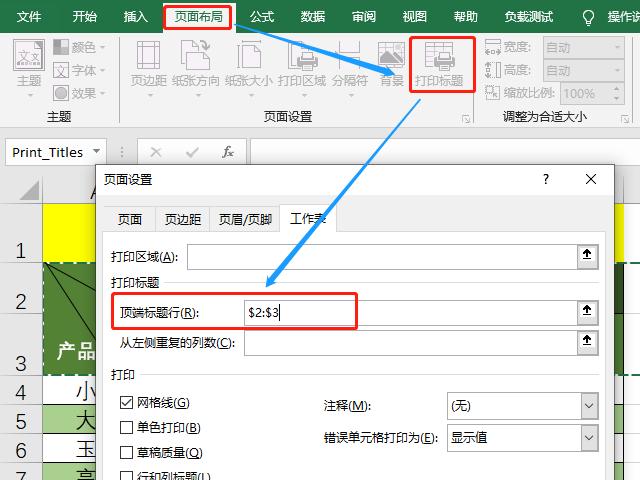This screenshot has width=640, height=480.
Task: Open 页面设置 dialog launcher in ribbon
Action: click(466, 119)
